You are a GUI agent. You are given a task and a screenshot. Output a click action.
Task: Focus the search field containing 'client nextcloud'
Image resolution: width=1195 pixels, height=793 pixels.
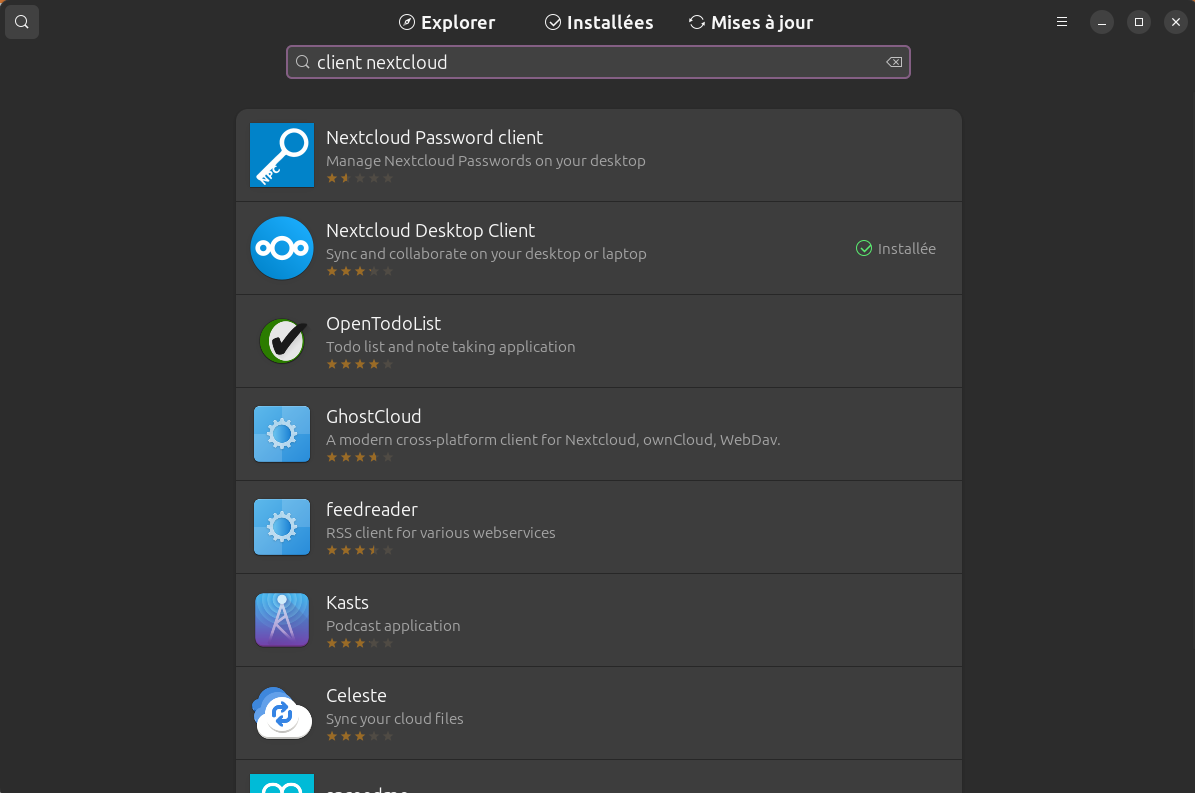click(x=598, y=62)
